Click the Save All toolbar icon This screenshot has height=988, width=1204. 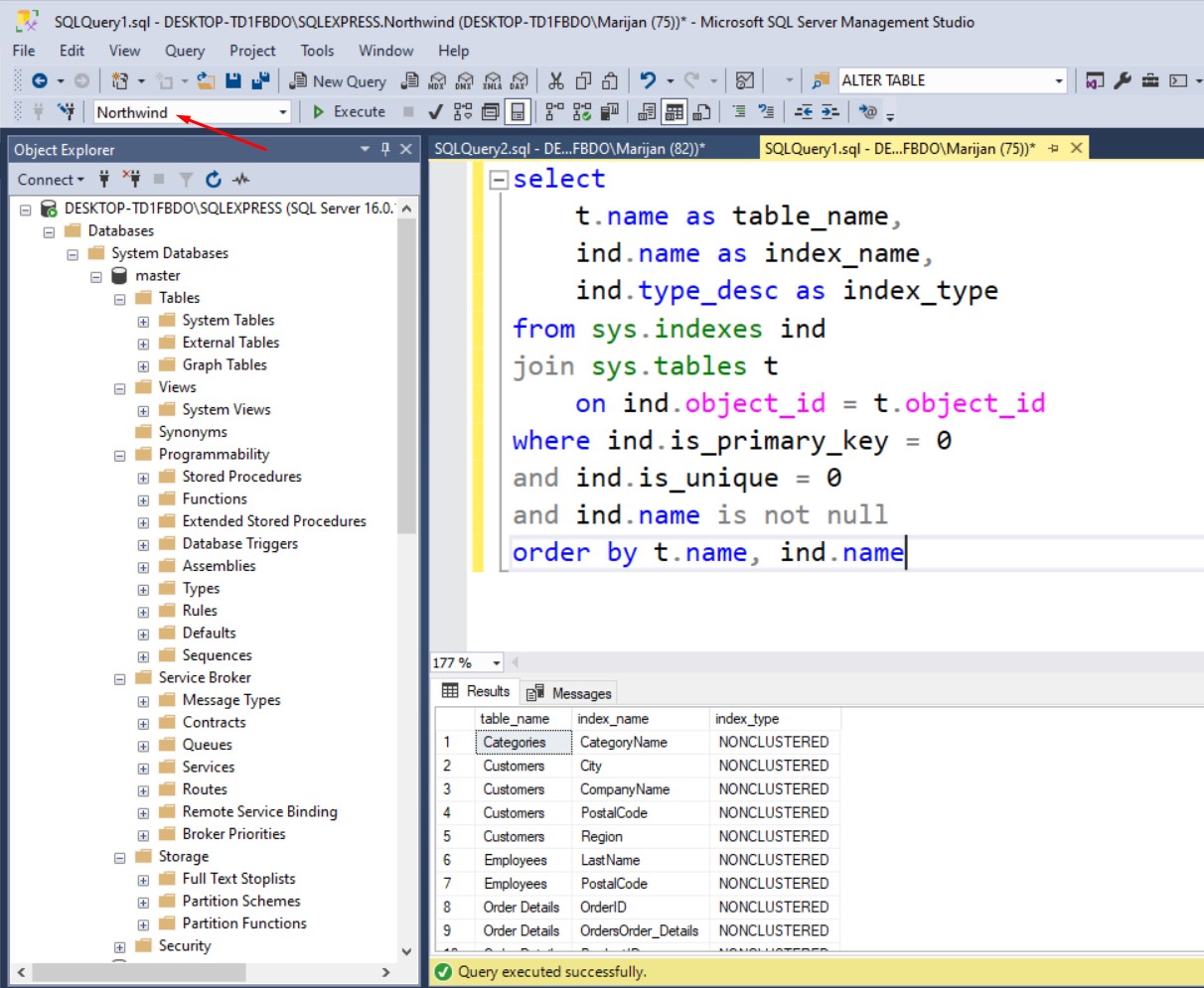click(x=260, y=81)
